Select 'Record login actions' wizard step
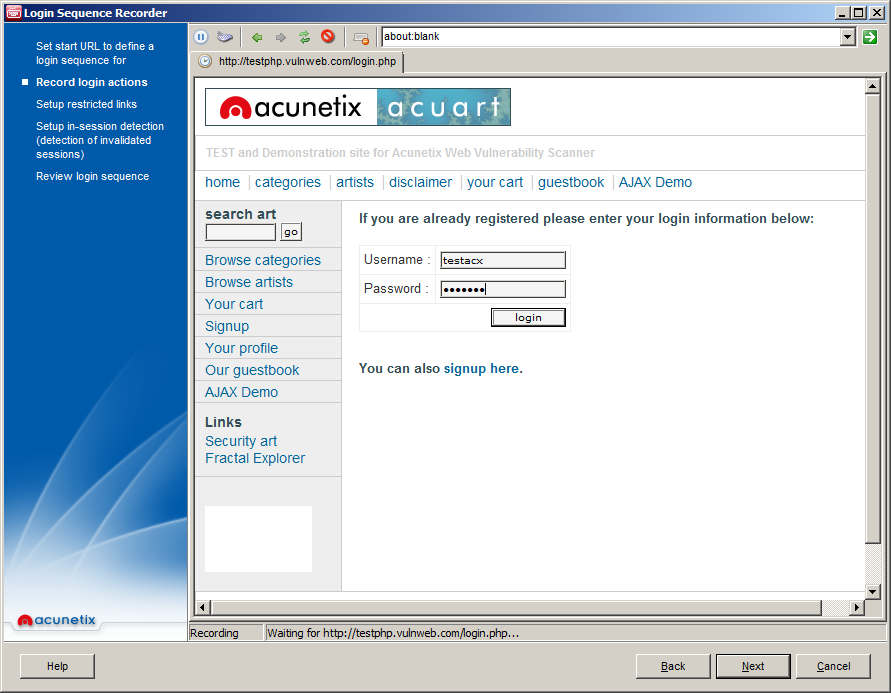Image resolution: width=891 pixels, height=693 pixels. coord(92,82)
